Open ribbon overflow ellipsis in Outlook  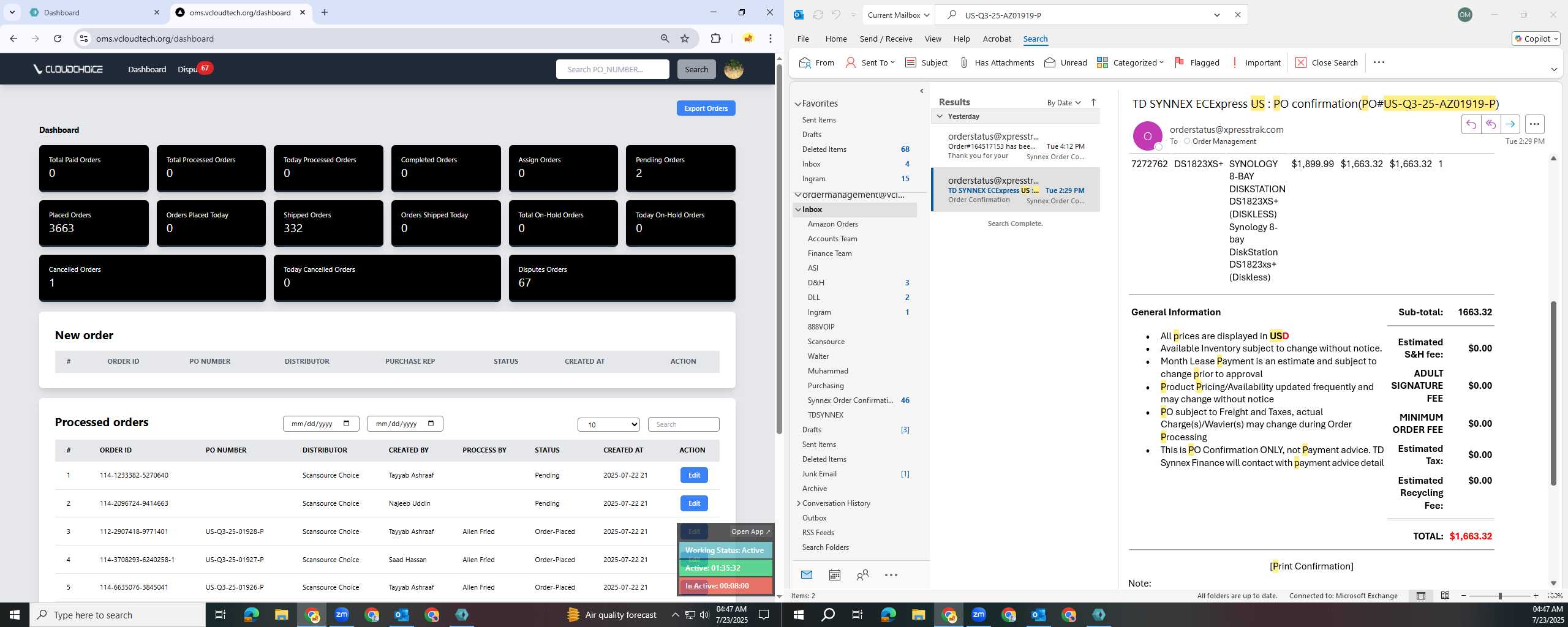[x=1379, y=62]
